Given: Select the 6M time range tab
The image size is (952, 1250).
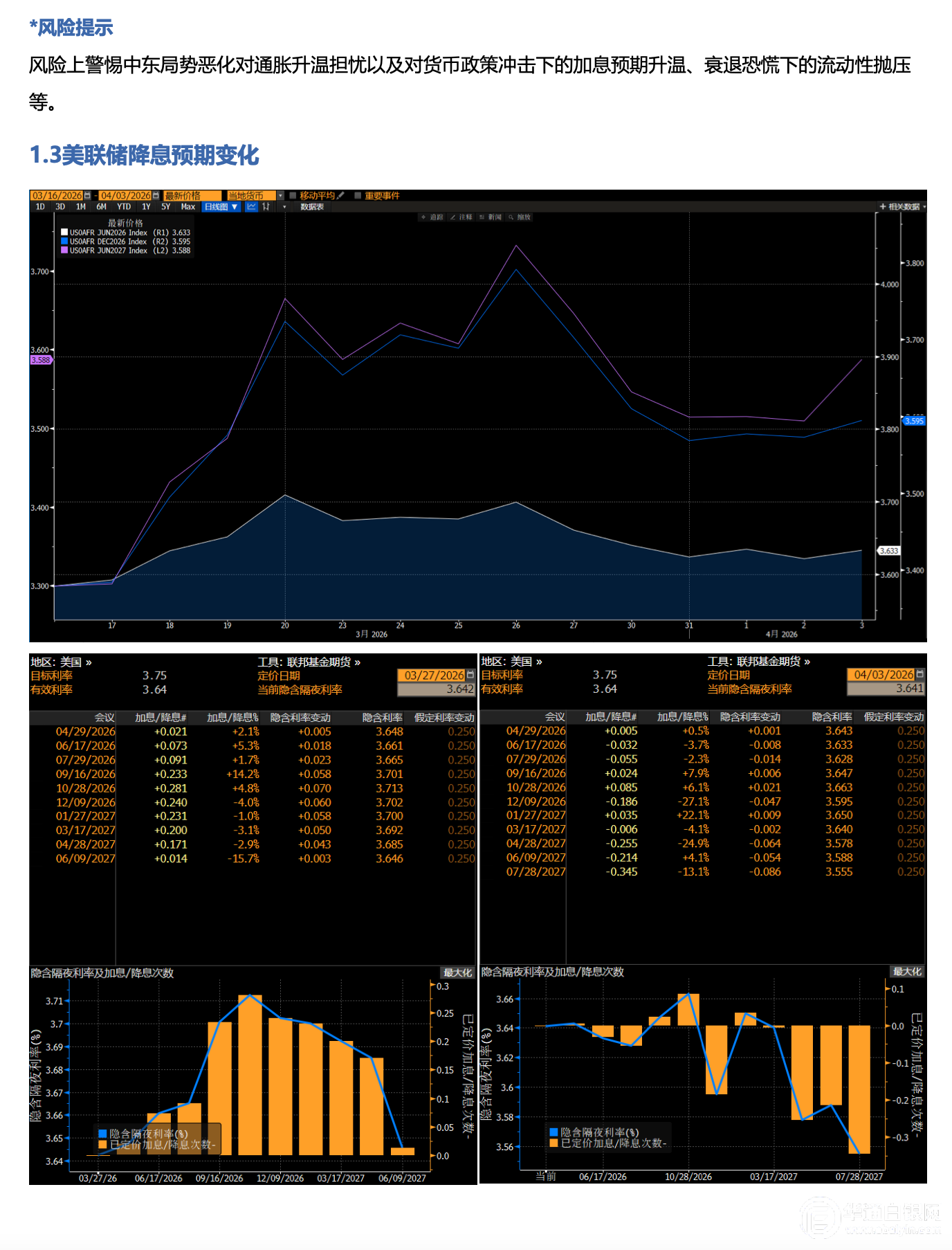Looking at the screenshot, I should point(102,207).
